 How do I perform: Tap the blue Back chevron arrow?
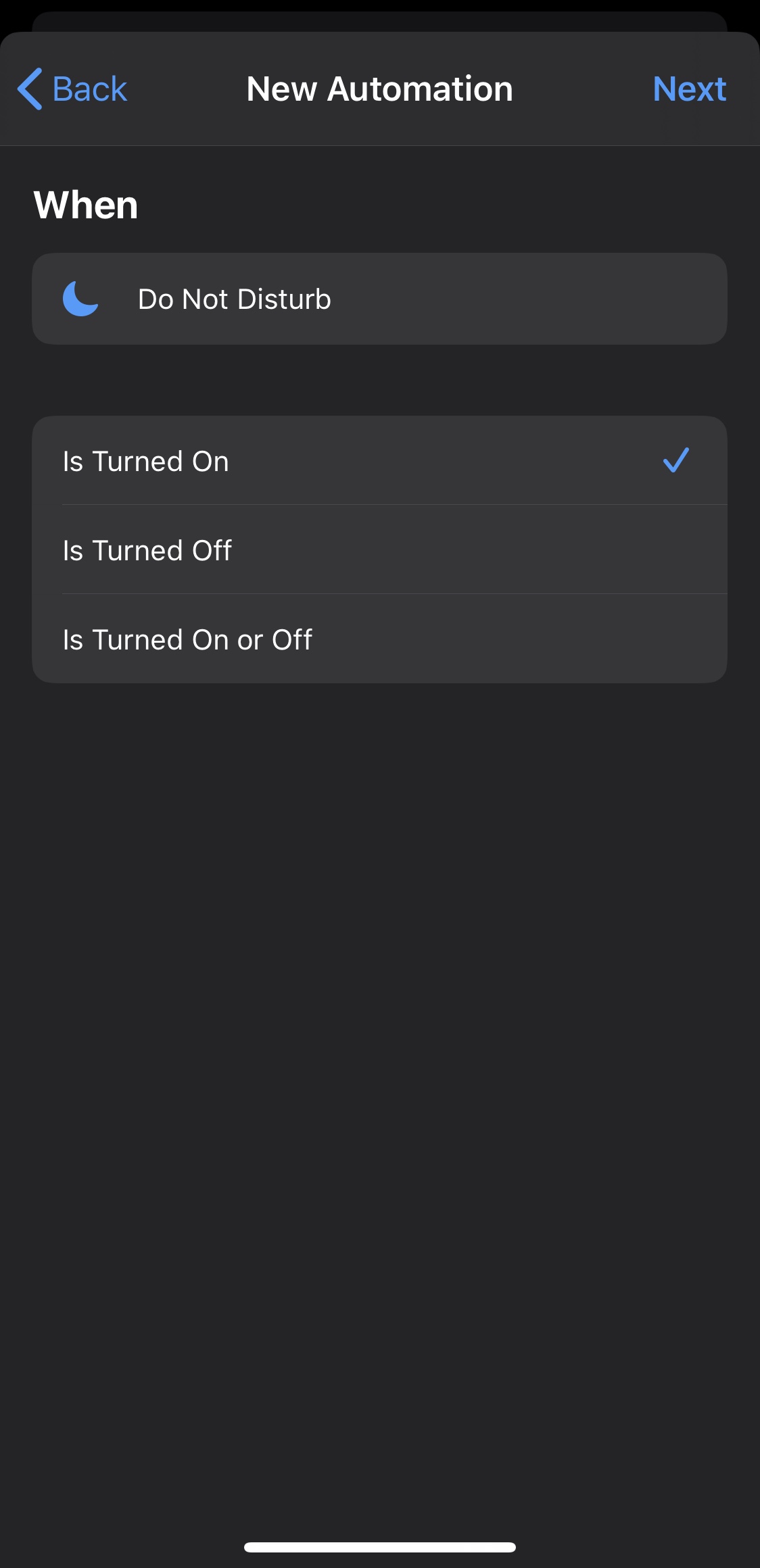pos(30,89)
